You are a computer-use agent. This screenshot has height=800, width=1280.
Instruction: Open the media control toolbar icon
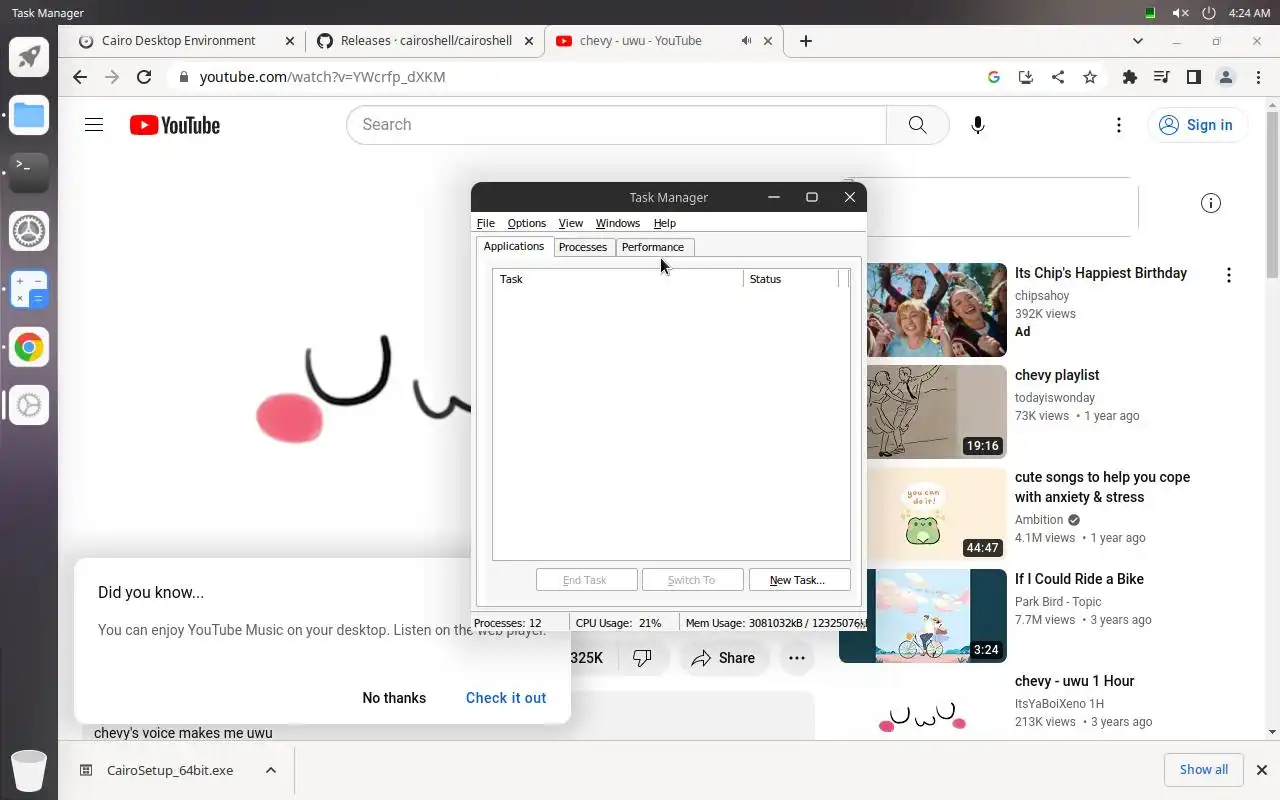pyautogui.click(x=1161, y=77)
